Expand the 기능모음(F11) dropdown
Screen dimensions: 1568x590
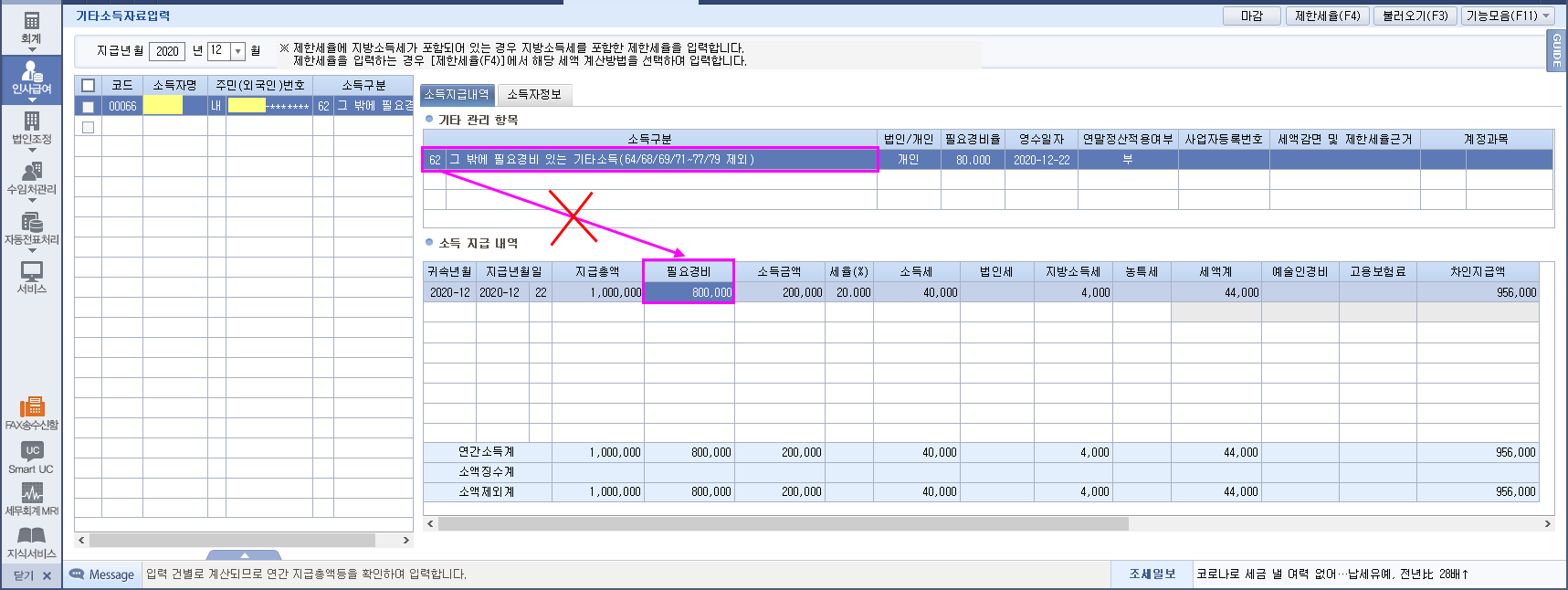(x=1546, y=16)
